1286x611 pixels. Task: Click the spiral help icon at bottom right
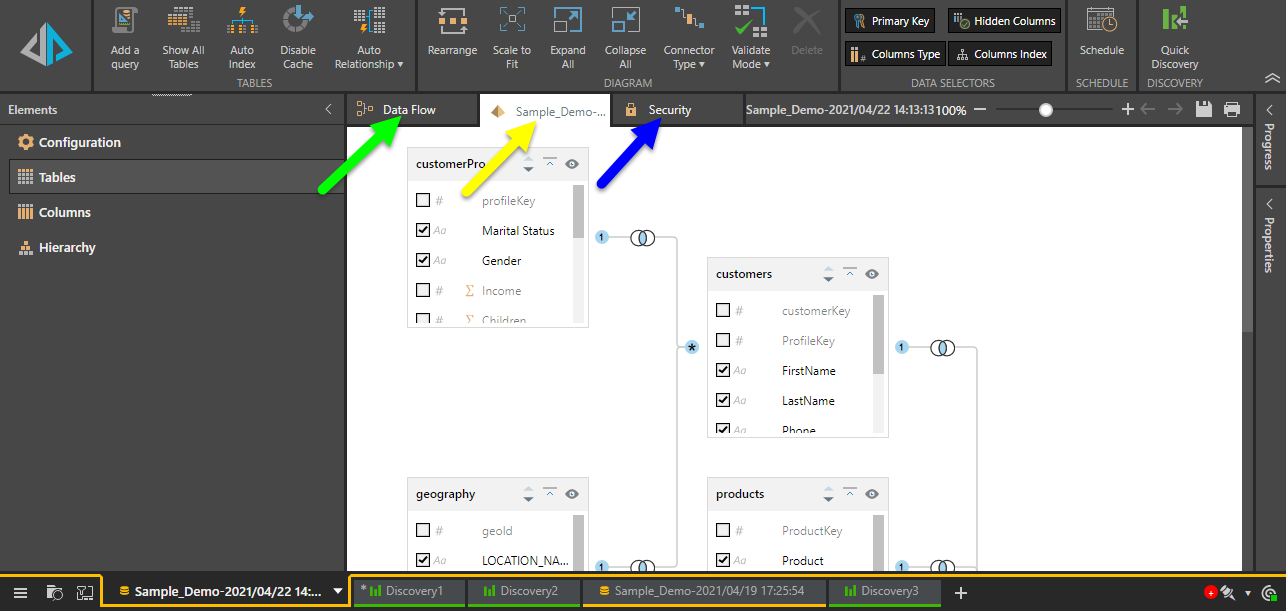point(1269,592)
